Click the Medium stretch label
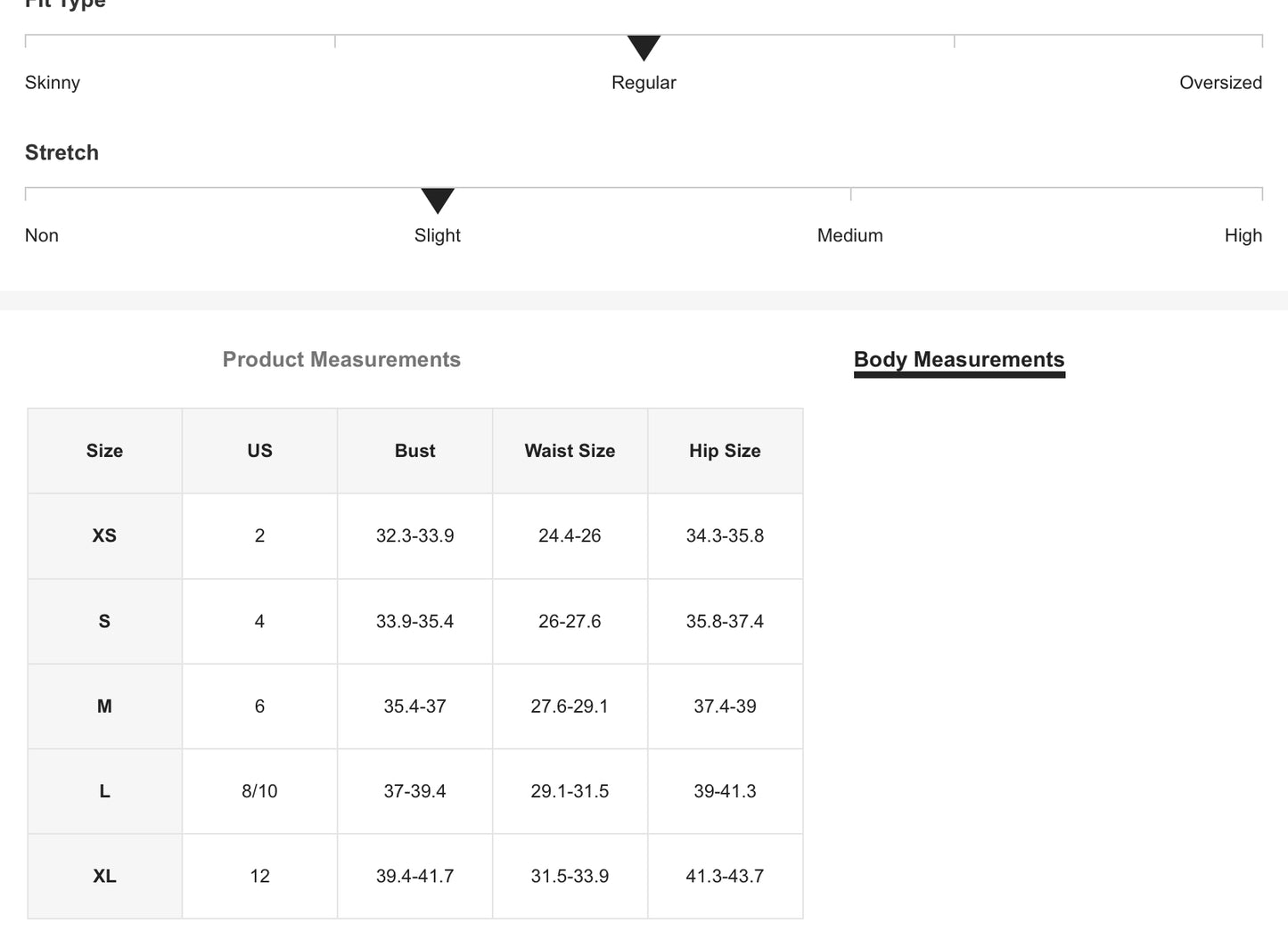The width and height of the screenshot is (1288, 931). (849, 236)
